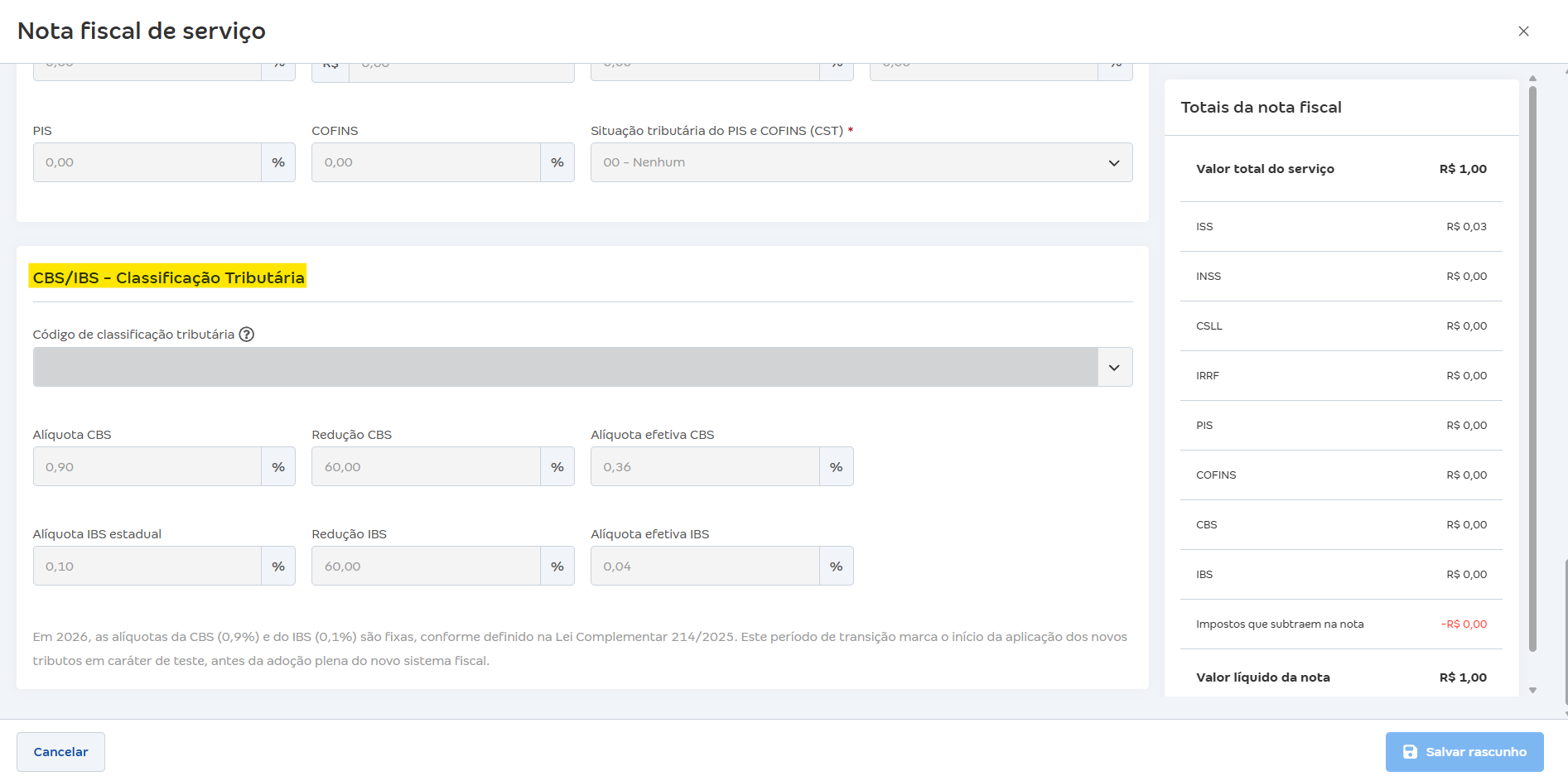
Task: Click the INSS row label in totals
Action: pos(1209,277)
